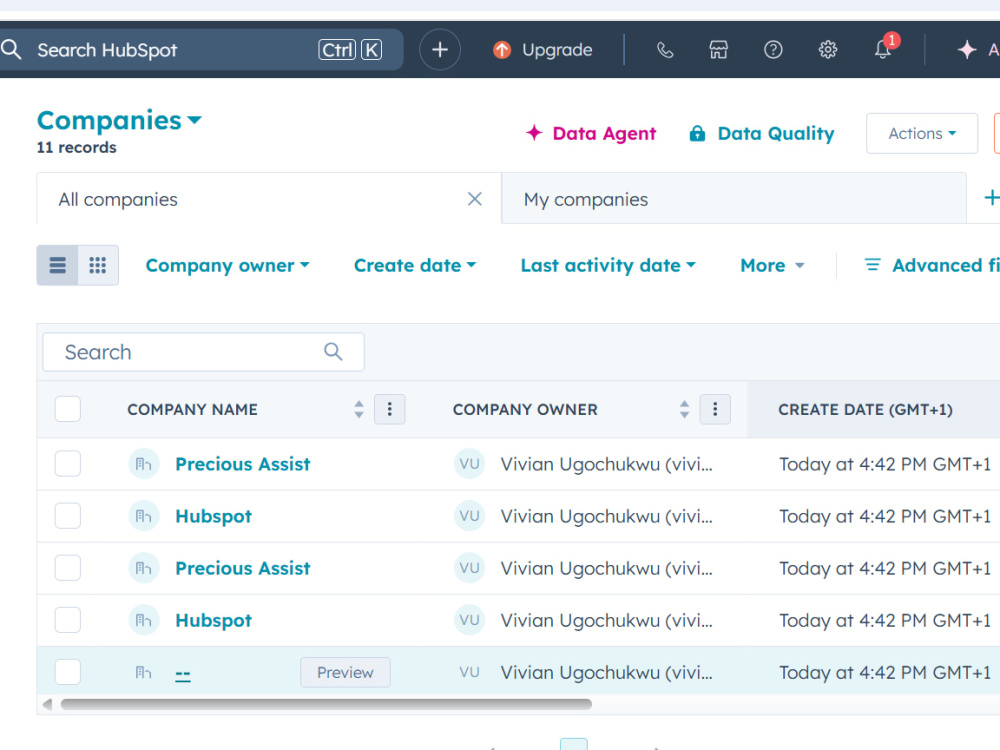
Task: Click Preview button on unnamed row
Action: [345, 672]
